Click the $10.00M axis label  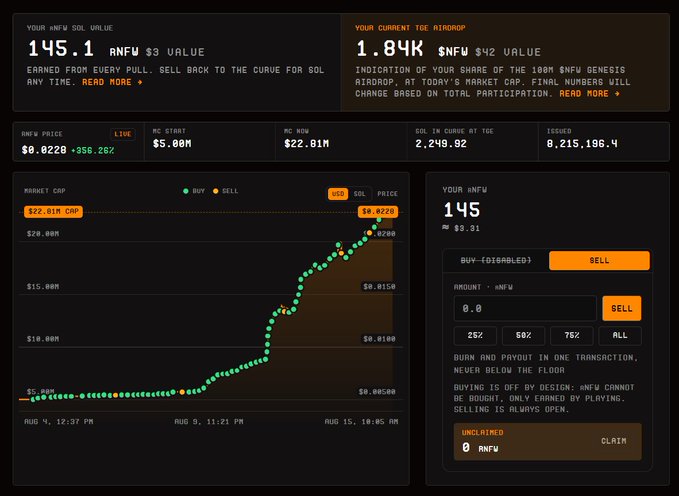[43, 339]
